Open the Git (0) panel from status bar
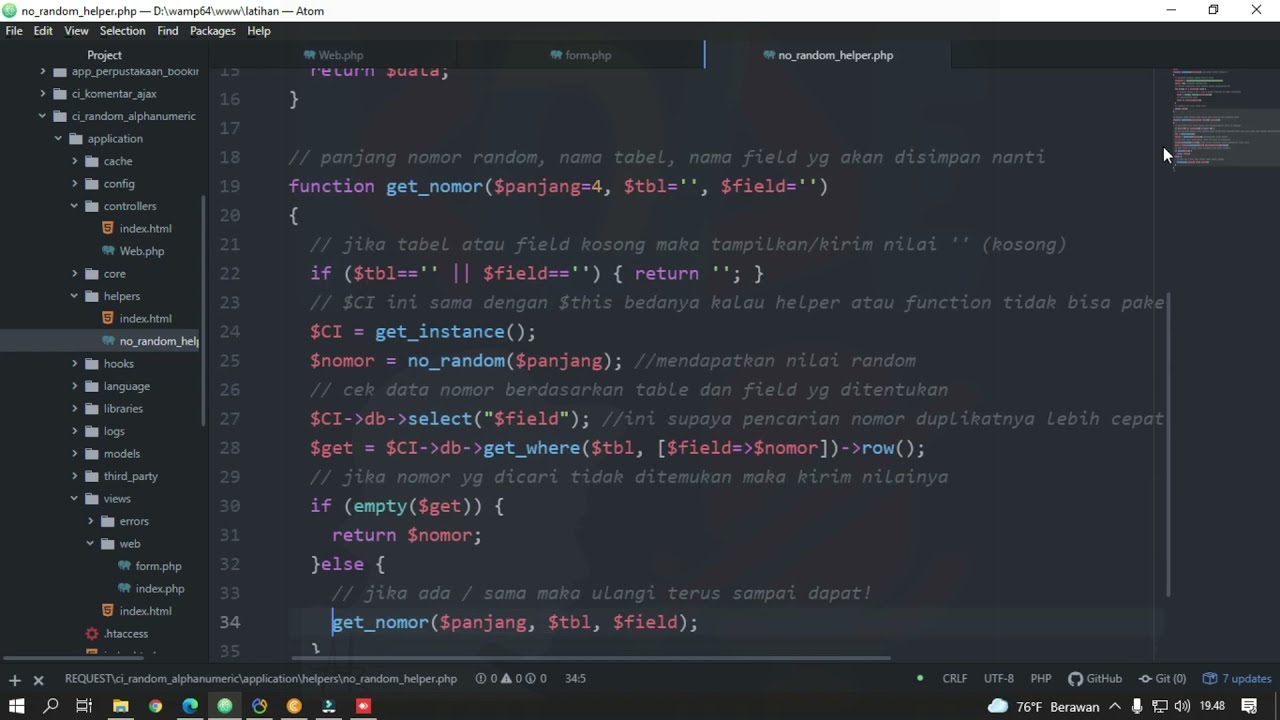This screenshot has height=720, width=1280. (x=1161, y=678)
